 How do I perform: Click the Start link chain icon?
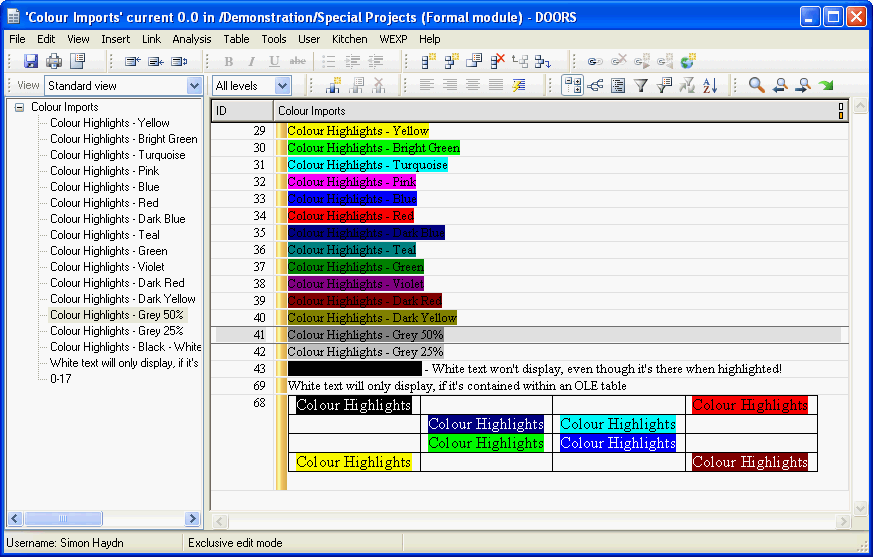tap(595, 61)
